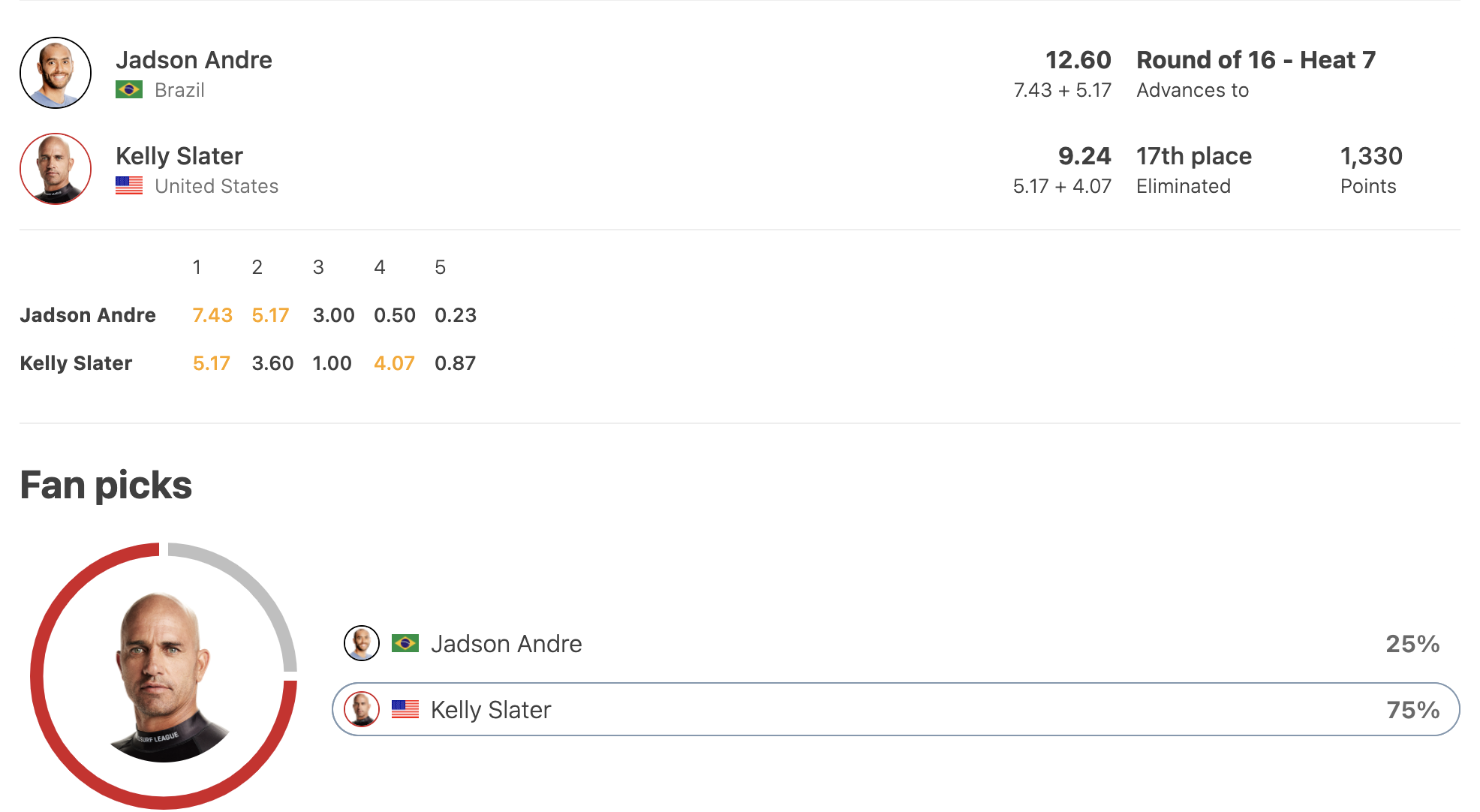Open Kelly Slater's red-ringed avatar in results
This screenshot has width=1480, height=812.
(x=56, y=169)
